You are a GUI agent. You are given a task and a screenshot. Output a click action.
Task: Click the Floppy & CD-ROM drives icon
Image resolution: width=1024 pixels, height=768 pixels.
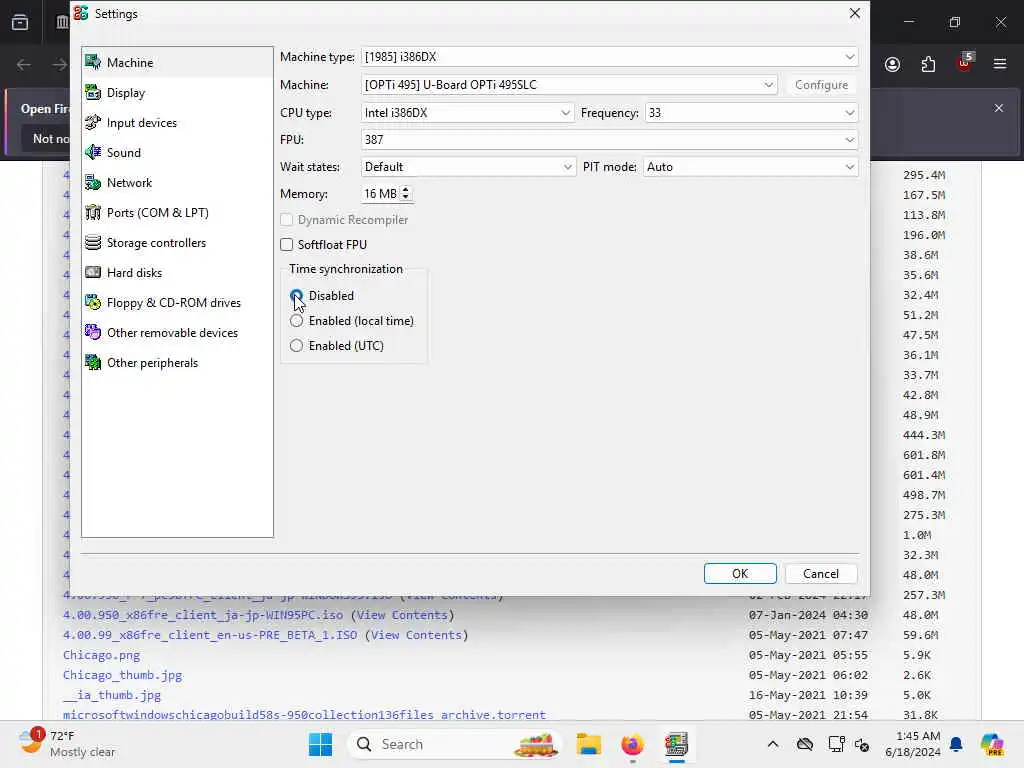(x=93, y=303)
